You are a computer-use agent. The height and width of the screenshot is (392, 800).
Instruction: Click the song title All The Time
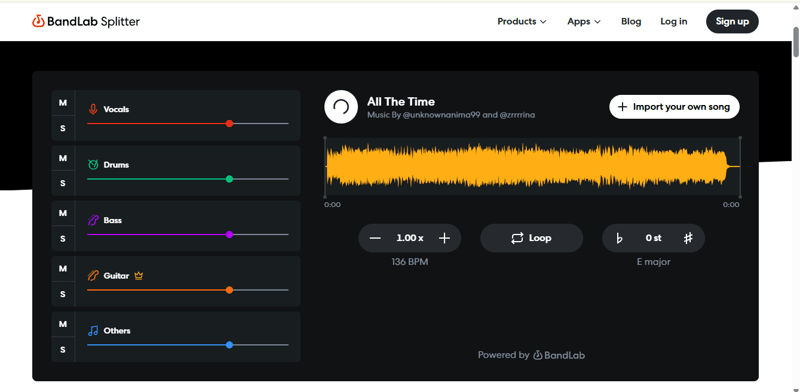coord(401,102)
